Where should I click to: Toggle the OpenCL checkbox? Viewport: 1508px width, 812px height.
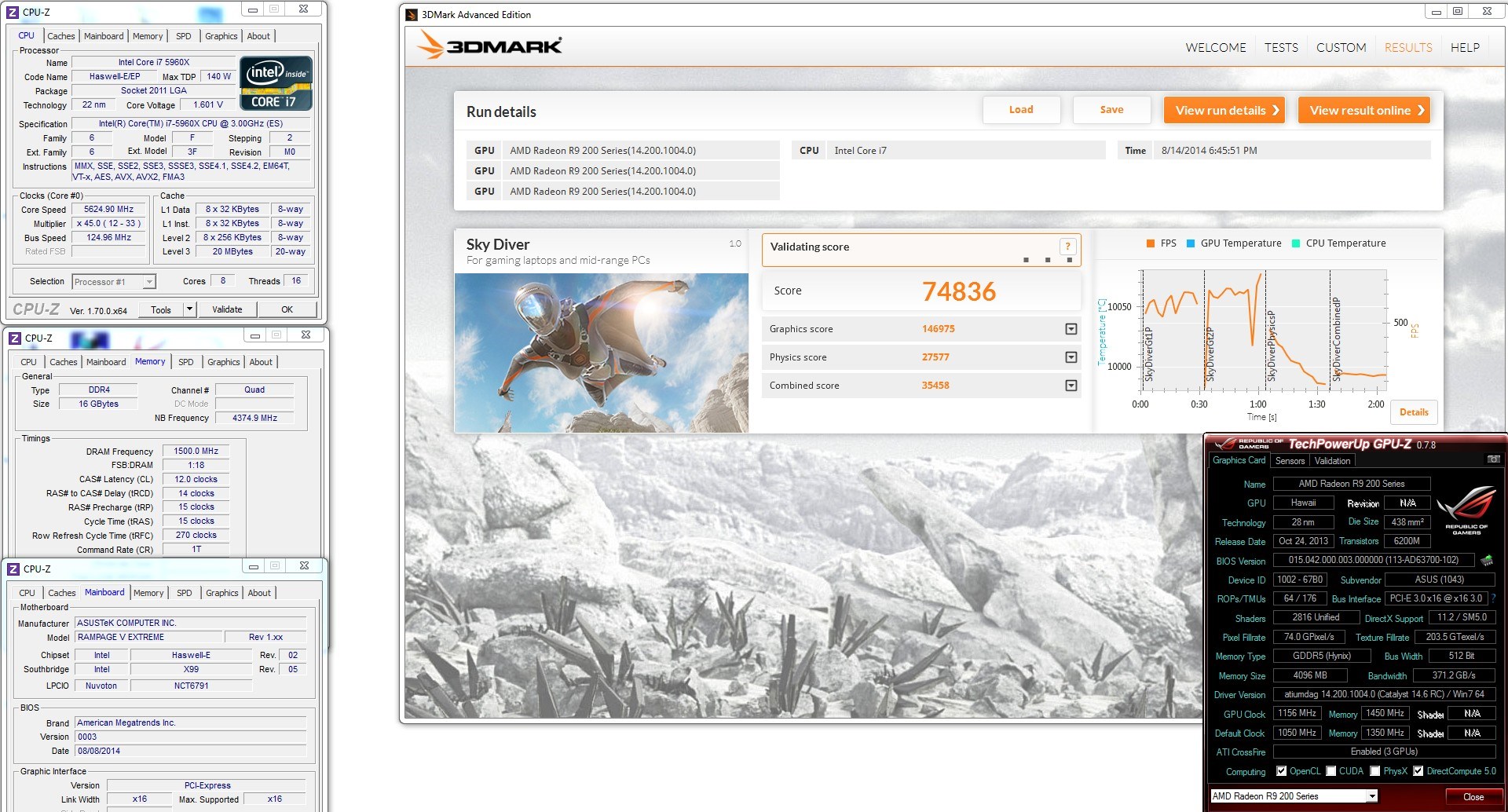1282,771
